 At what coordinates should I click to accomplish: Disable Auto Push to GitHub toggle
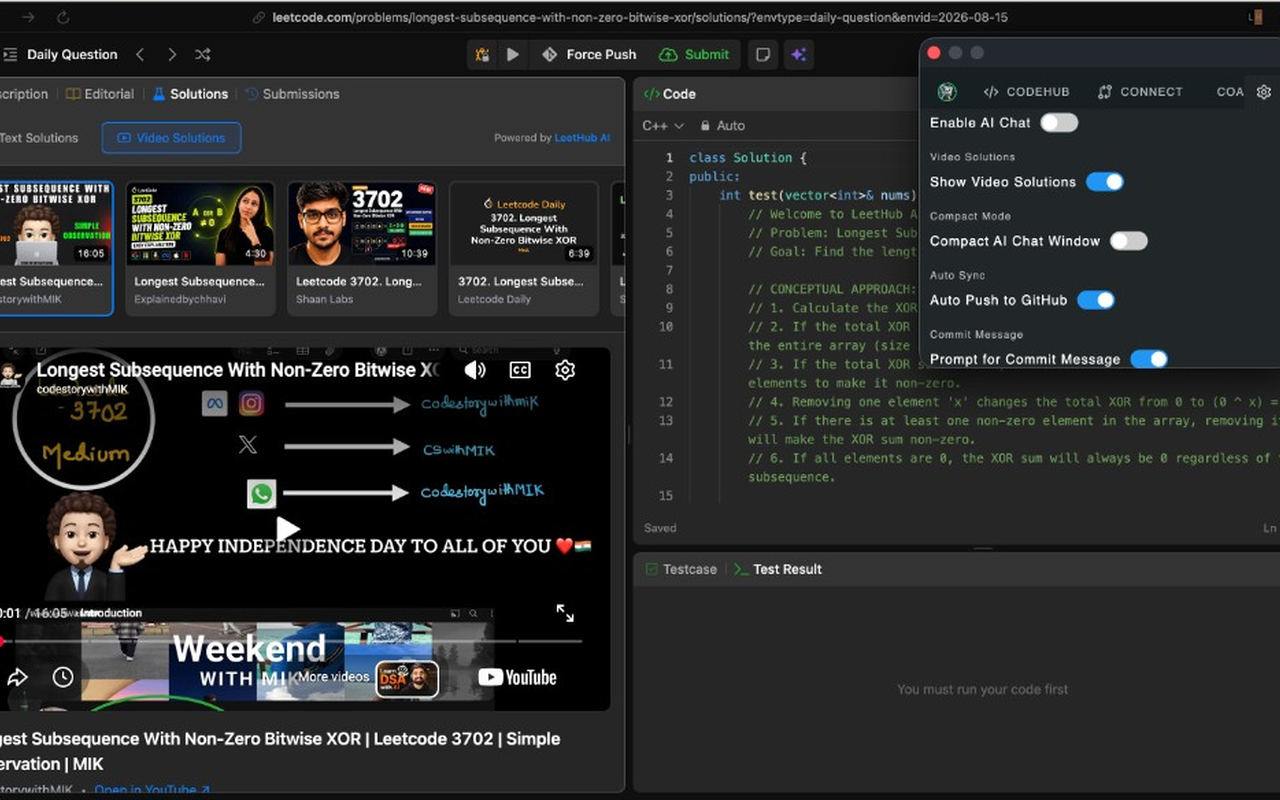(1096, 300)
